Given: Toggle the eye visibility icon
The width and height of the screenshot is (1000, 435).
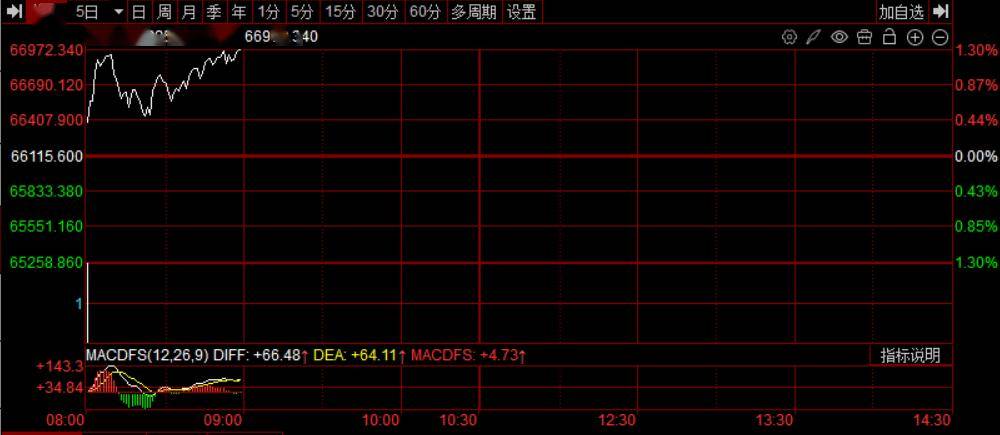Looking at the screenshot, I should [x=839, y=37].
